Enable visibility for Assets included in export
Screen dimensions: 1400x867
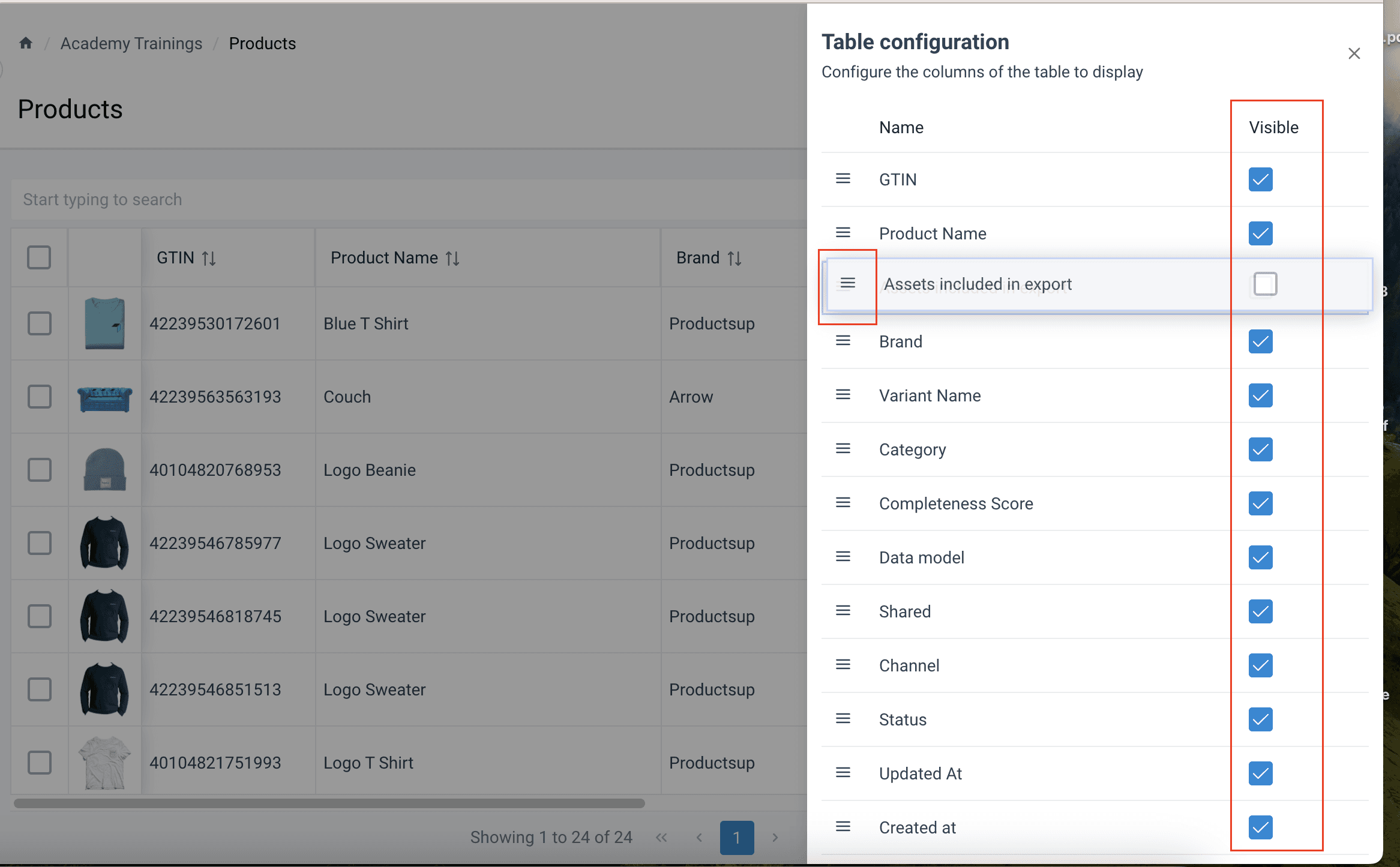1265,284
